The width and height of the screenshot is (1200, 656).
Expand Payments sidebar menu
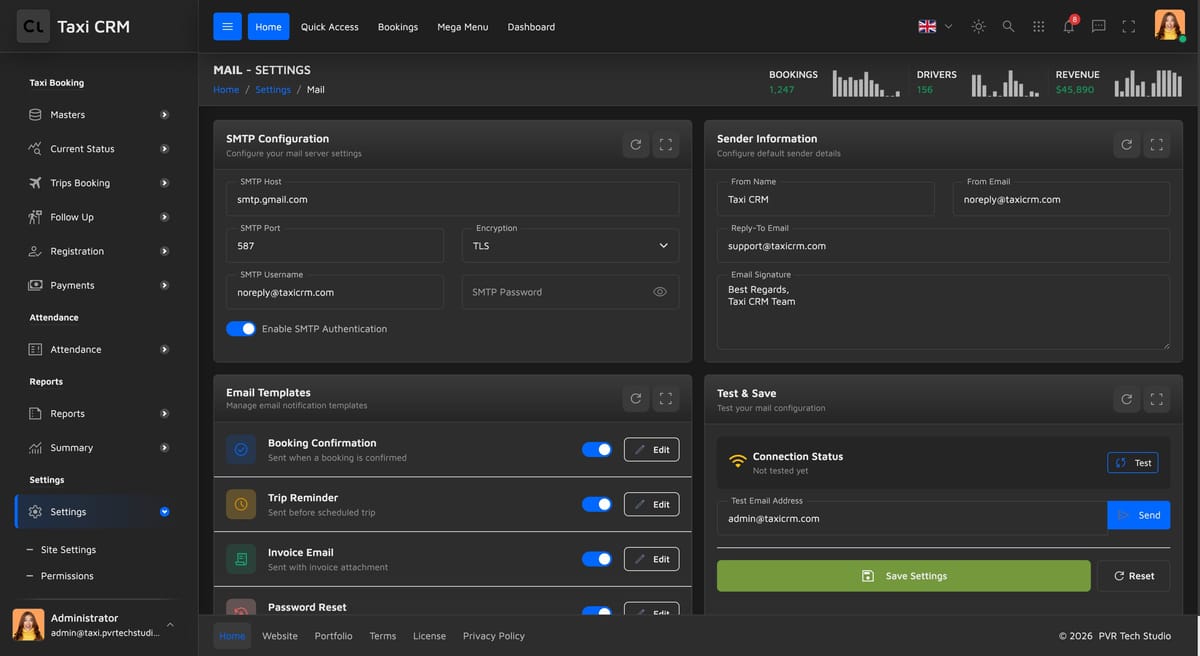tap(99, 285)
